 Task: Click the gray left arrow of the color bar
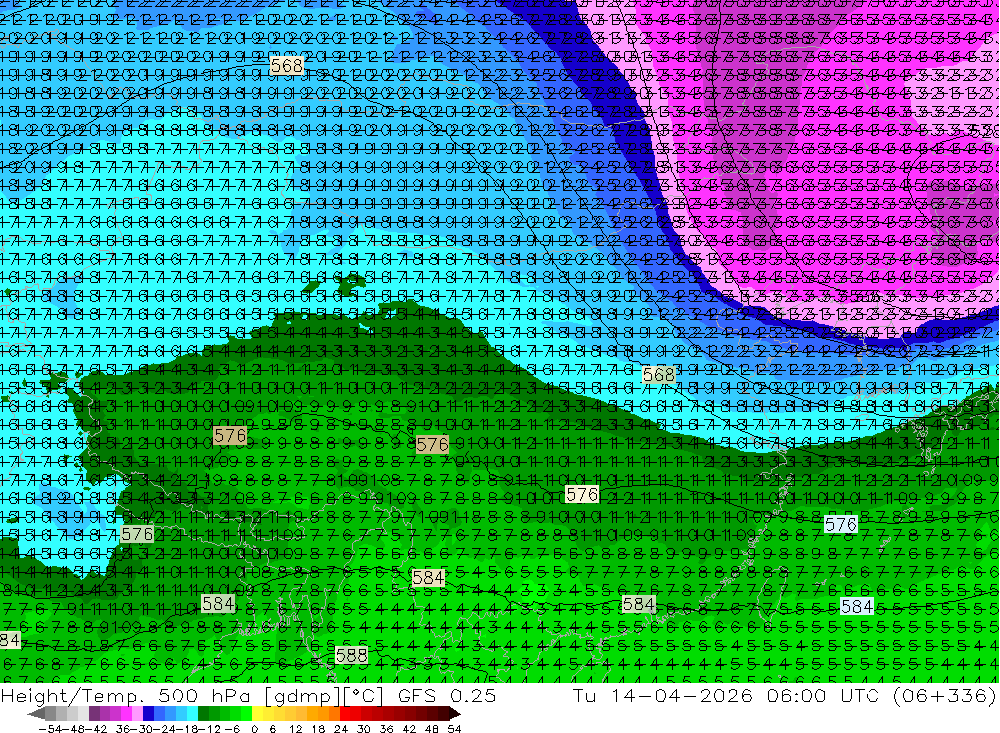pyautogui.click(x=36, y=714)
